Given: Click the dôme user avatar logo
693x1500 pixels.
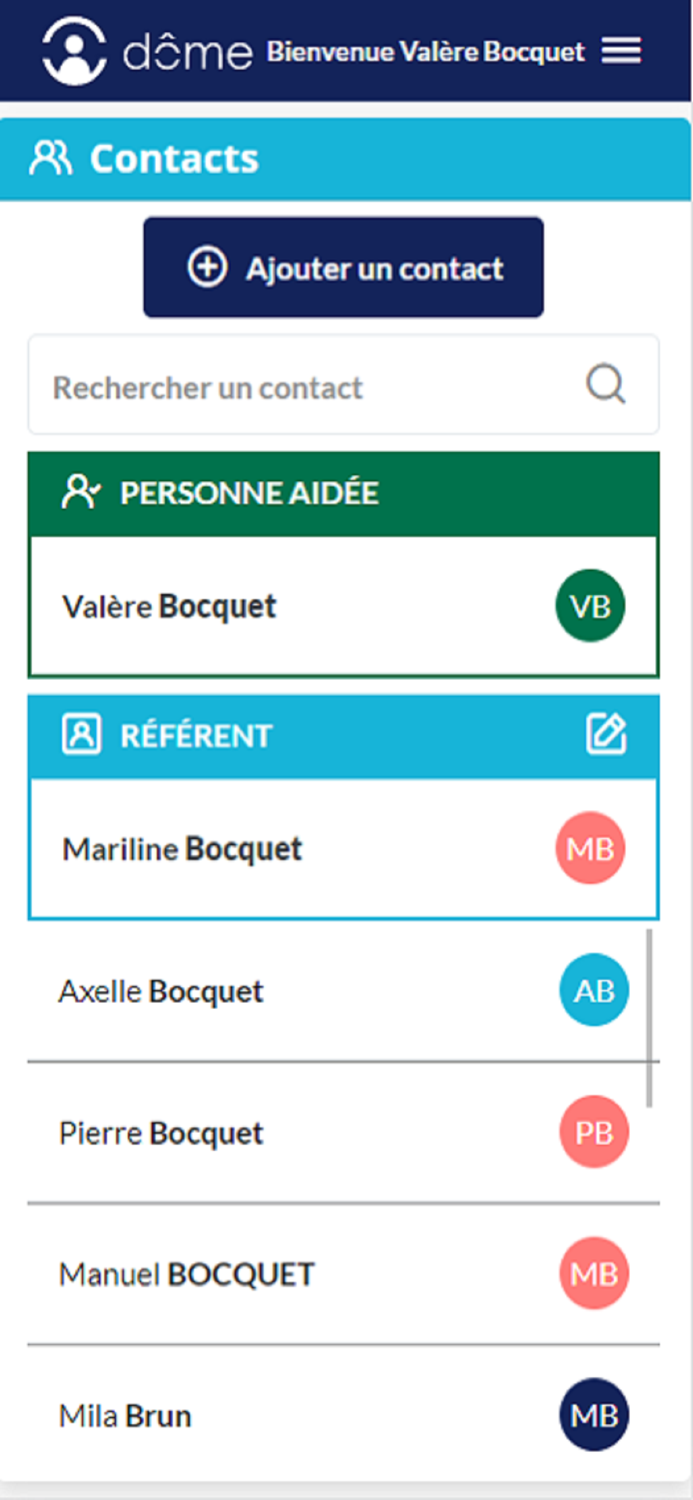Looking at the screenshot, I should click(74, 50).
